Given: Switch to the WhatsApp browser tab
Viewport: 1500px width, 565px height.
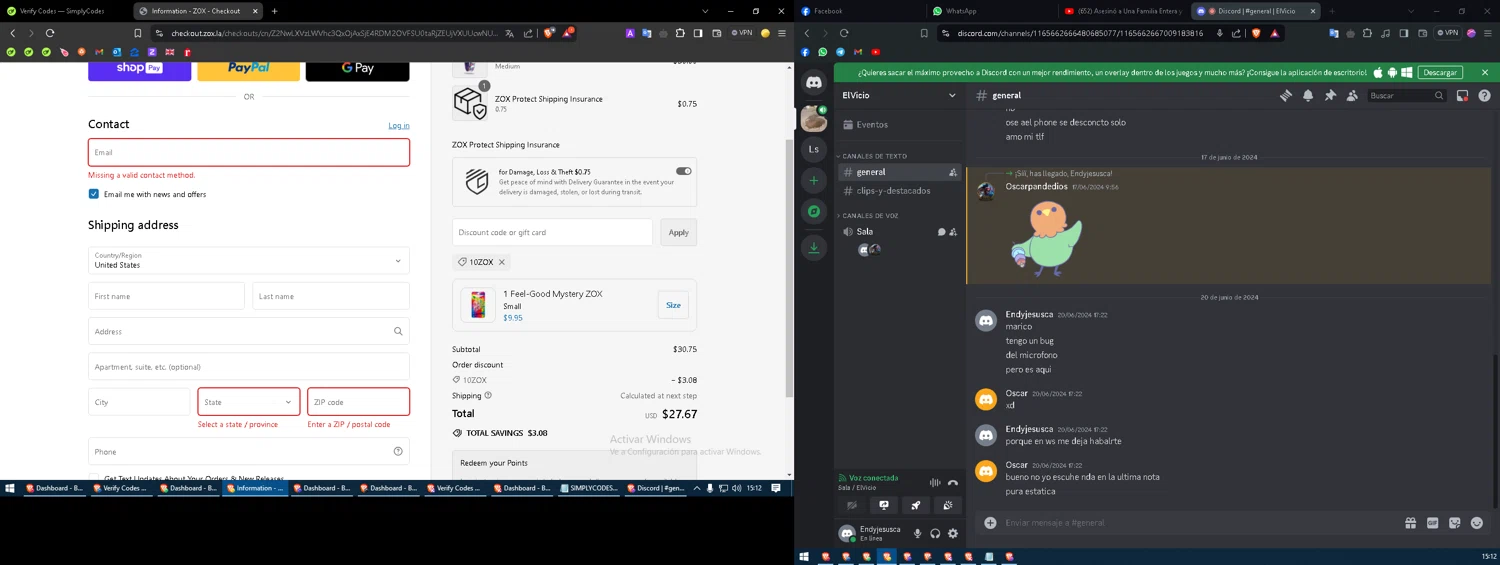Looking at the screenshot, I should pyautogui.click(x=990, y=11).
